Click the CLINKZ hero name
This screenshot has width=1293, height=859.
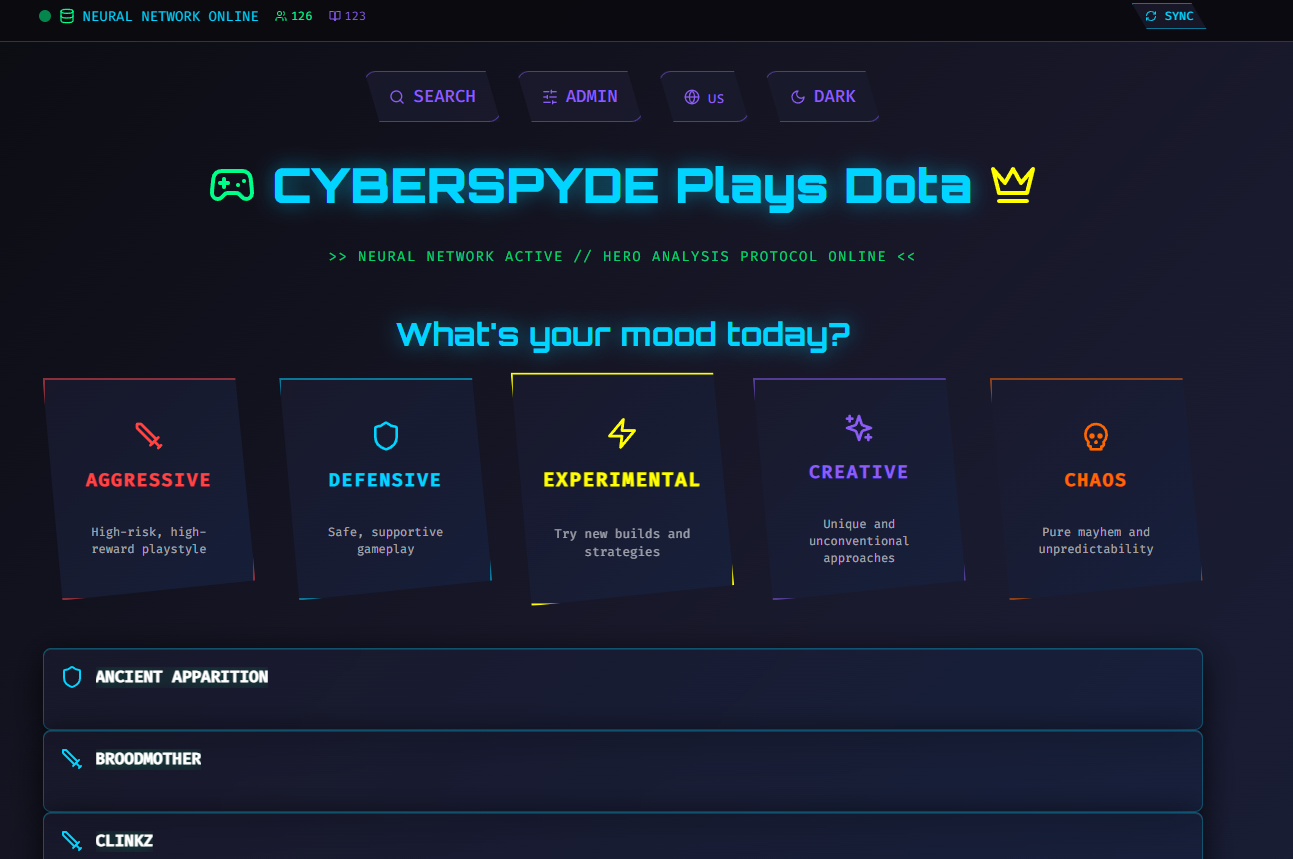point(124,841)
